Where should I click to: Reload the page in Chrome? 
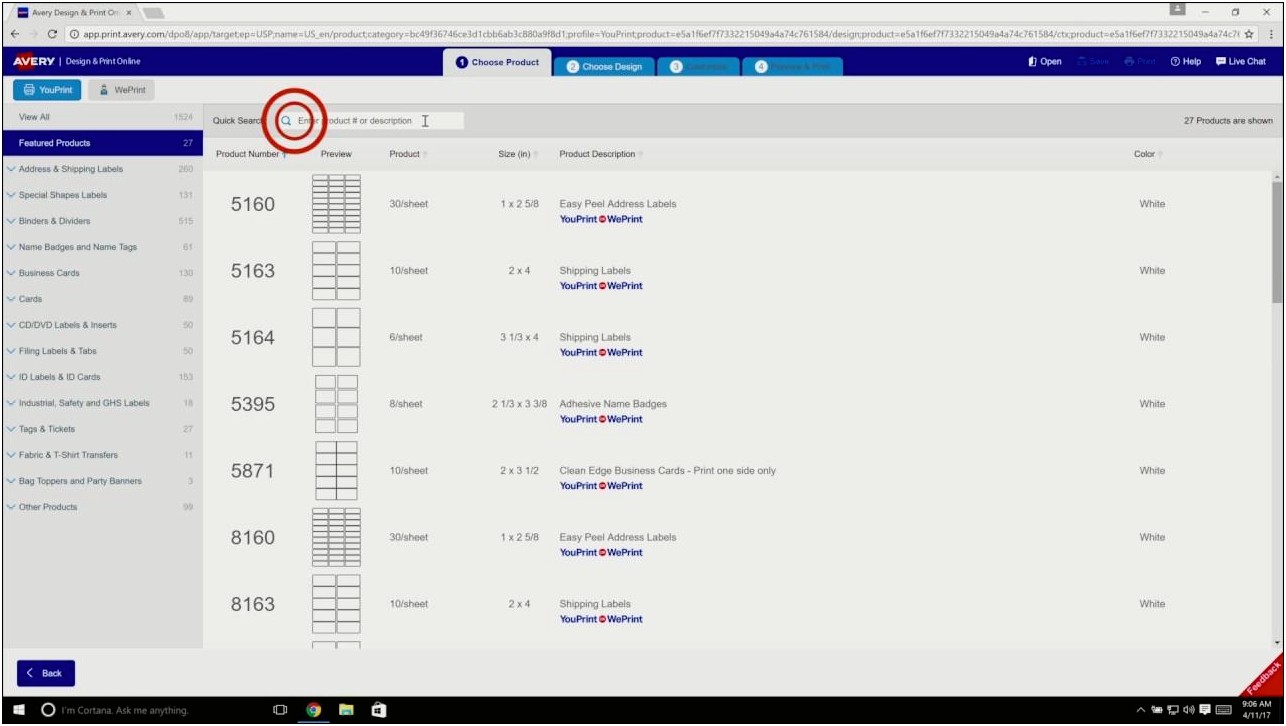coord(53,34)
